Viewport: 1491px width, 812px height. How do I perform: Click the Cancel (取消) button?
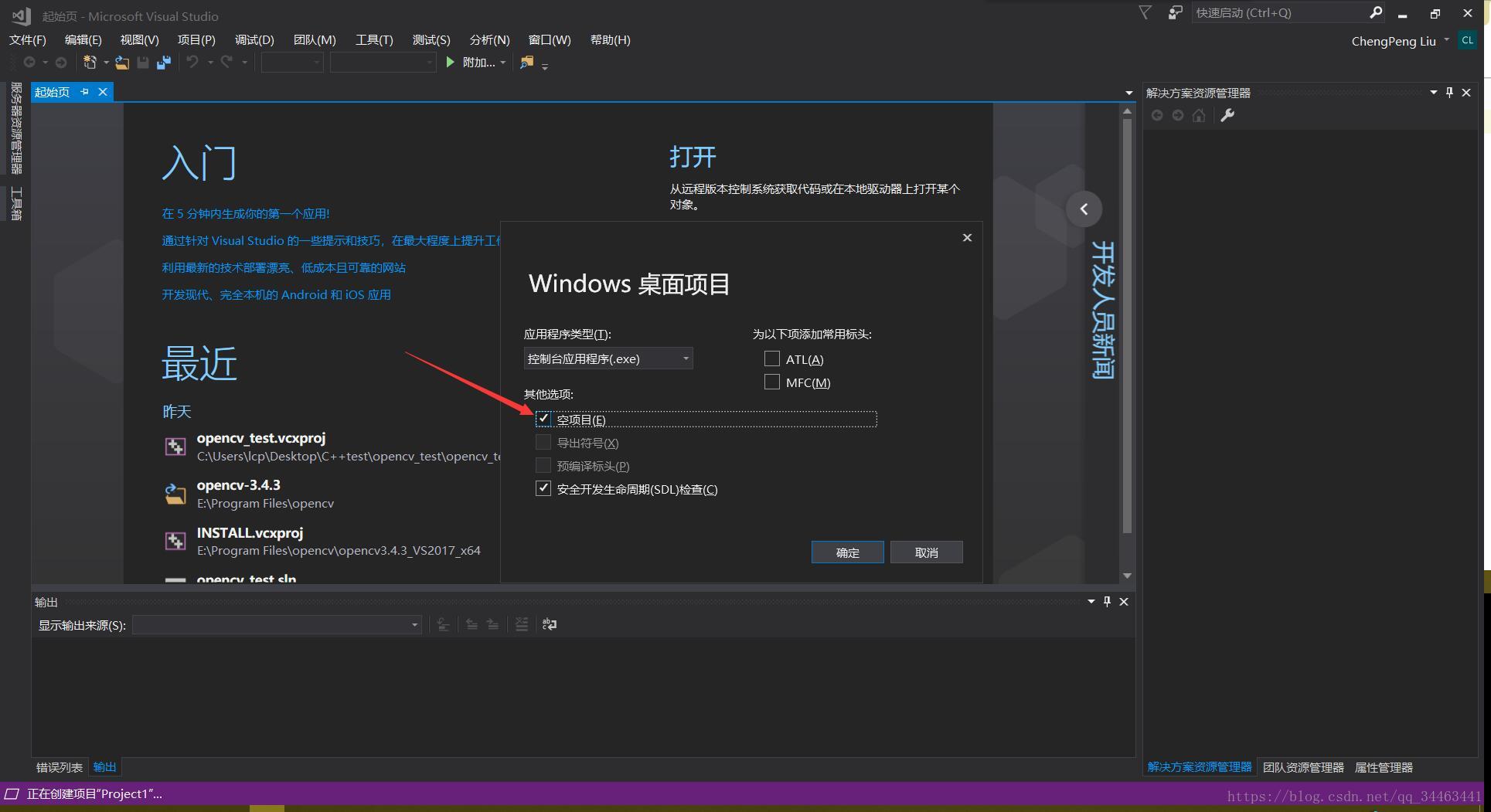coord(926,552)
